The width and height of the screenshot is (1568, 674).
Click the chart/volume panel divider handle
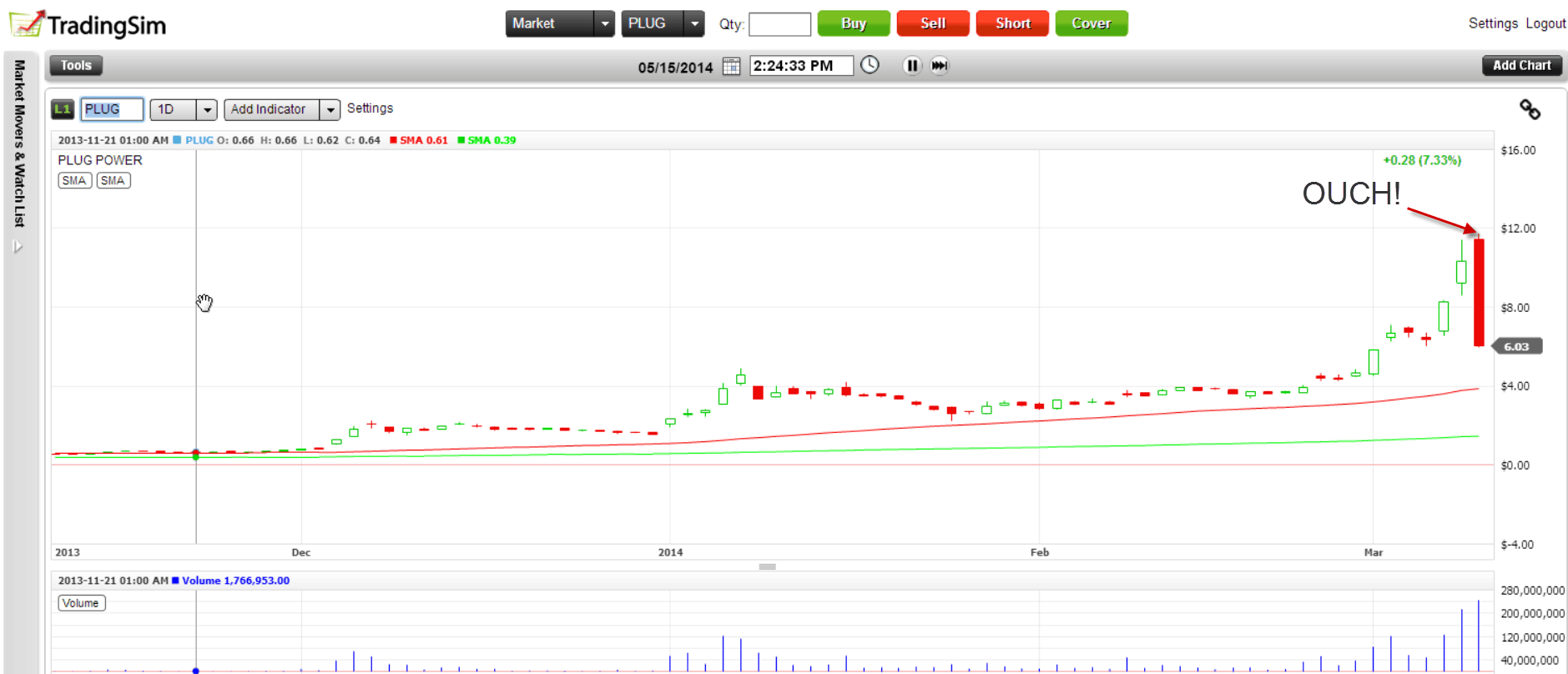(x=767, y=566)
